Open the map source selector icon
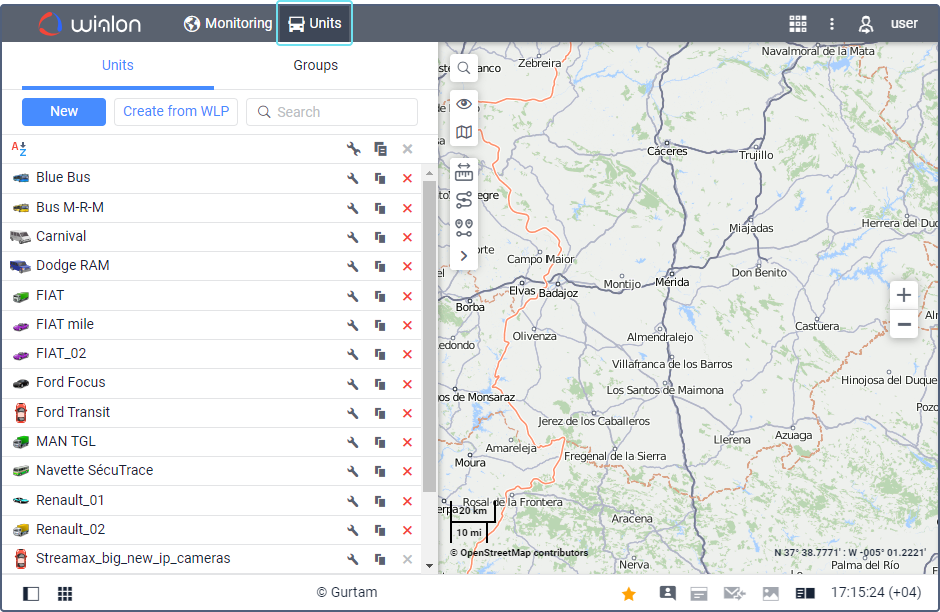Image resolution: width=940 pixels, height=612 pixels. 463,132
